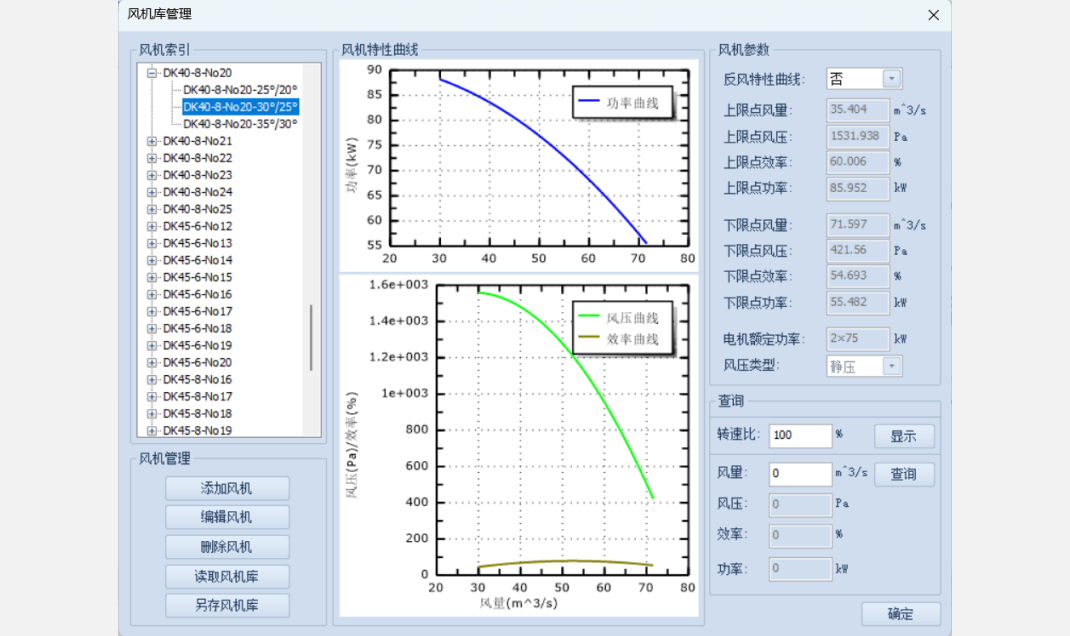Expand the DK40-8-No25 node
The width and height of the screenshot is (1070, 636).
[x=152, y=209]
